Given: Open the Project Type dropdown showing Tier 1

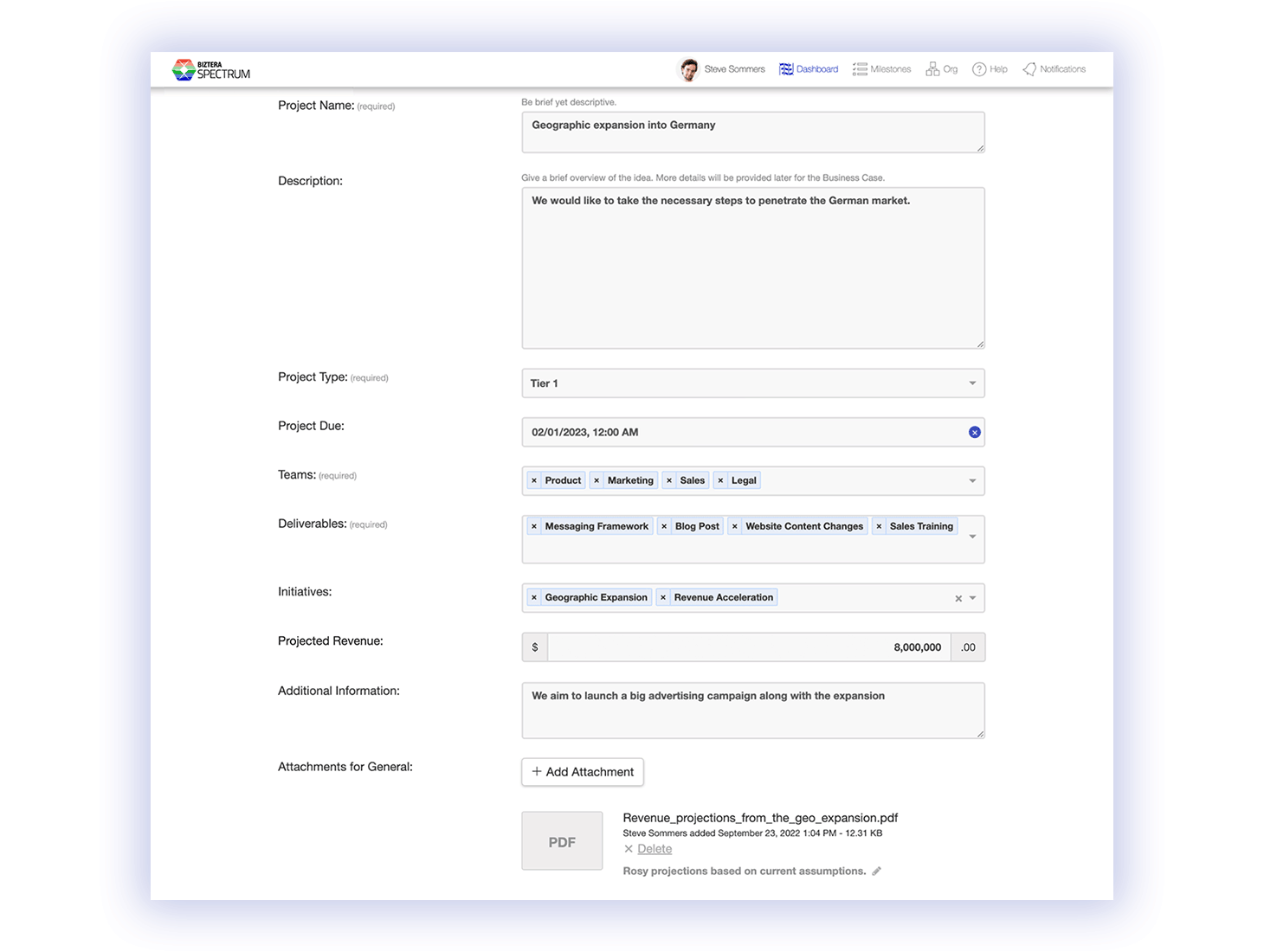Looking at the screenshot, I should click(x=753, y=383).
